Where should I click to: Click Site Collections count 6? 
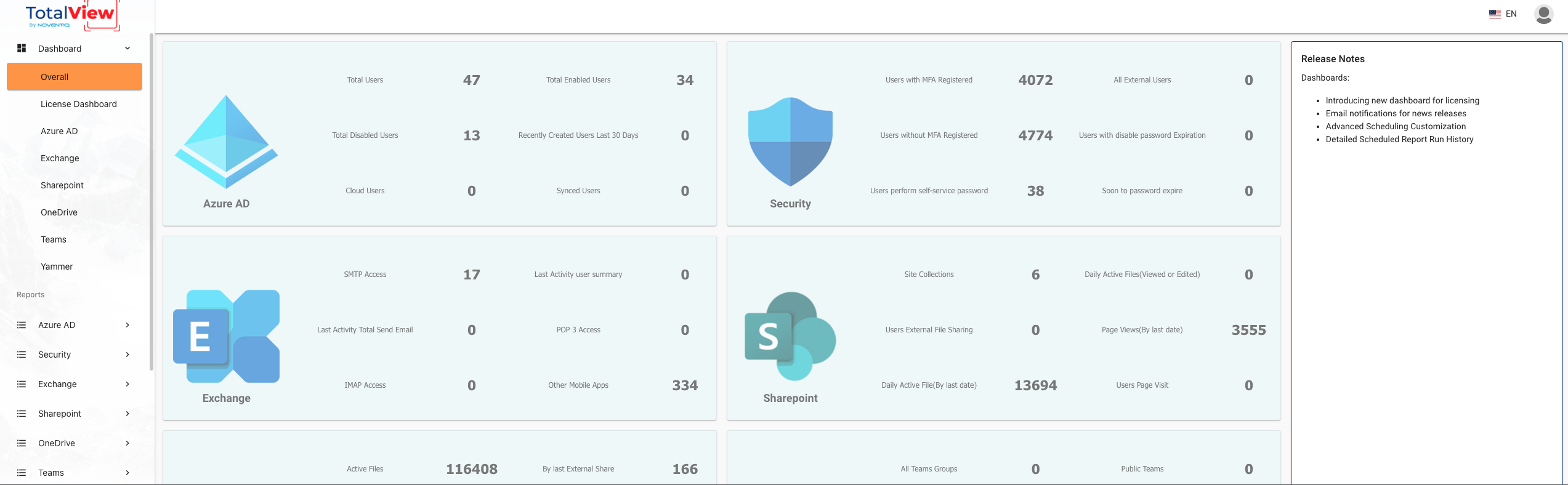(x=1036, y=275)
